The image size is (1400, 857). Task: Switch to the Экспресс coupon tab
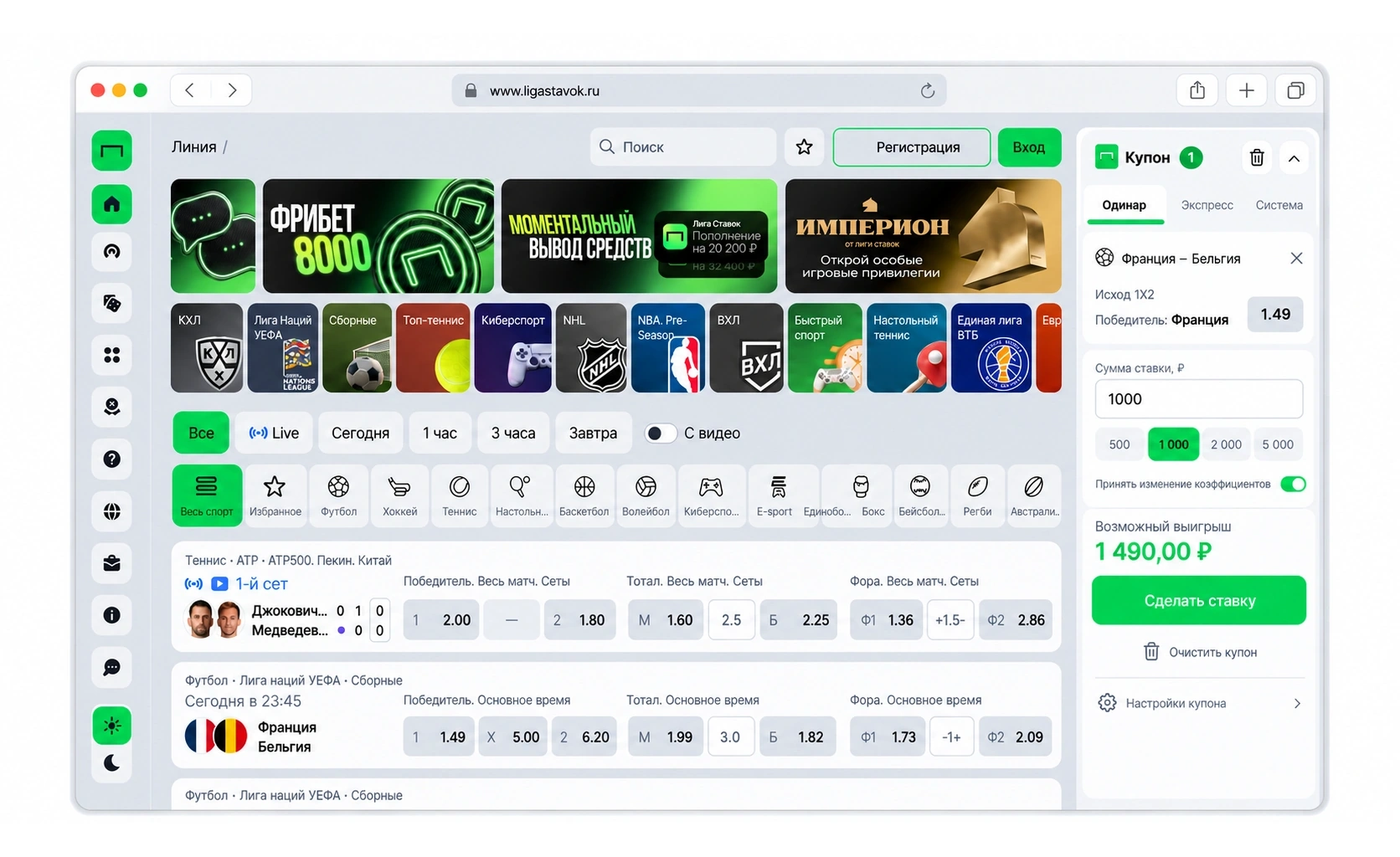pos(1207,205)
